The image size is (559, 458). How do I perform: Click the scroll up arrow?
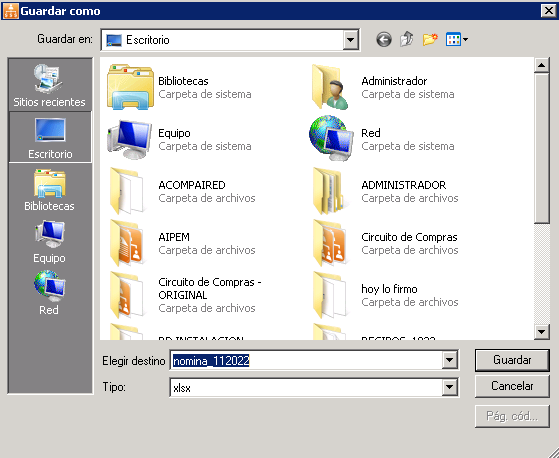542,65
